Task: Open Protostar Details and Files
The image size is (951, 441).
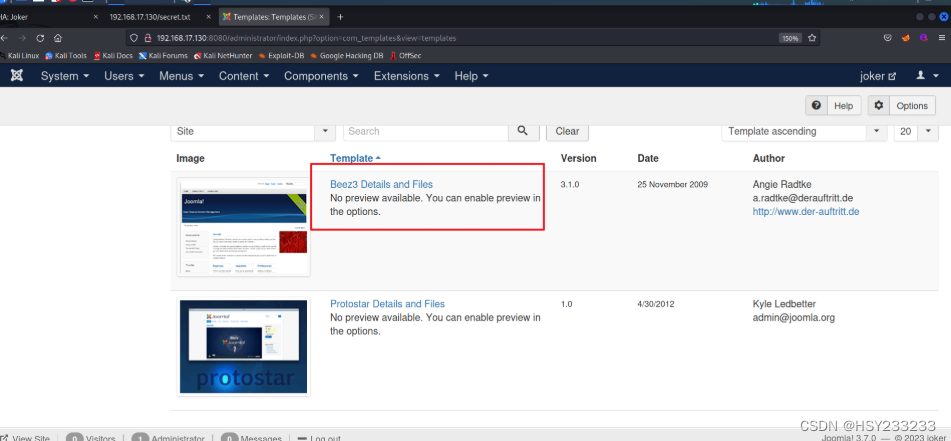Action: click(x=387, y=304)
